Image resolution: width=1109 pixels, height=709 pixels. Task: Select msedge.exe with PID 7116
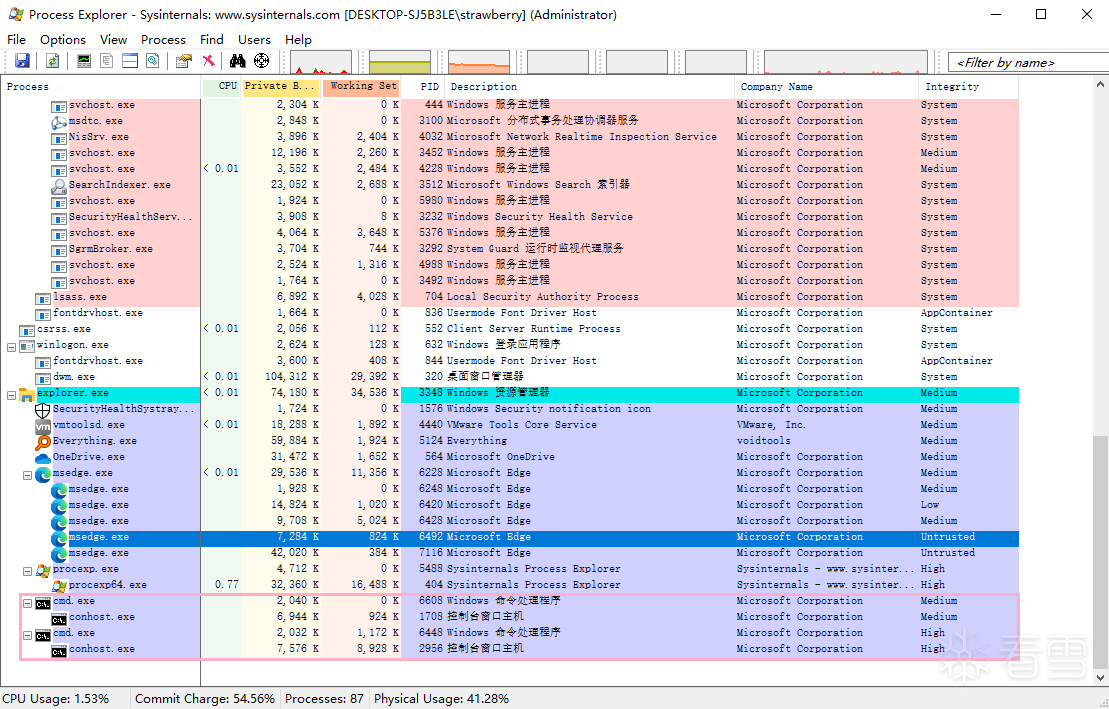click(509, 553)
